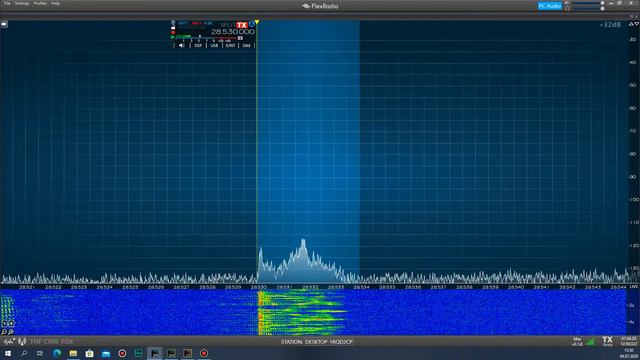Viewport: 640px width, 360px height.
Task: Open Microsoft Store from taskbar
Action: pyautogui.click(x=89, y=353)
